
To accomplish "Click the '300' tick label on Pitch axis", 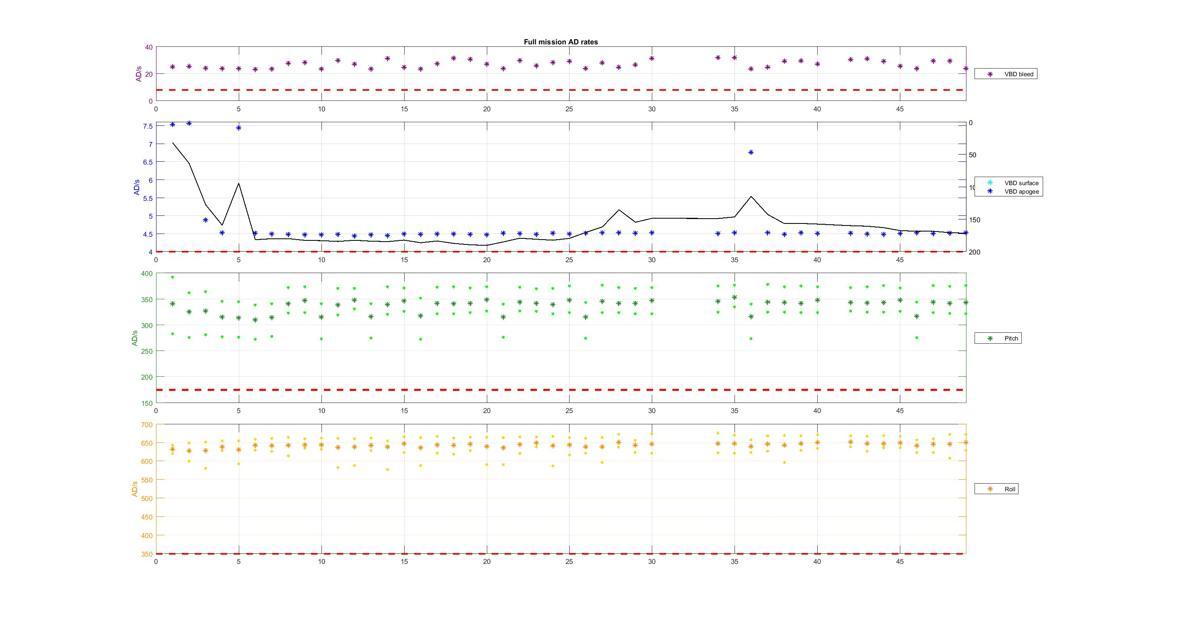I will point(147,325).
